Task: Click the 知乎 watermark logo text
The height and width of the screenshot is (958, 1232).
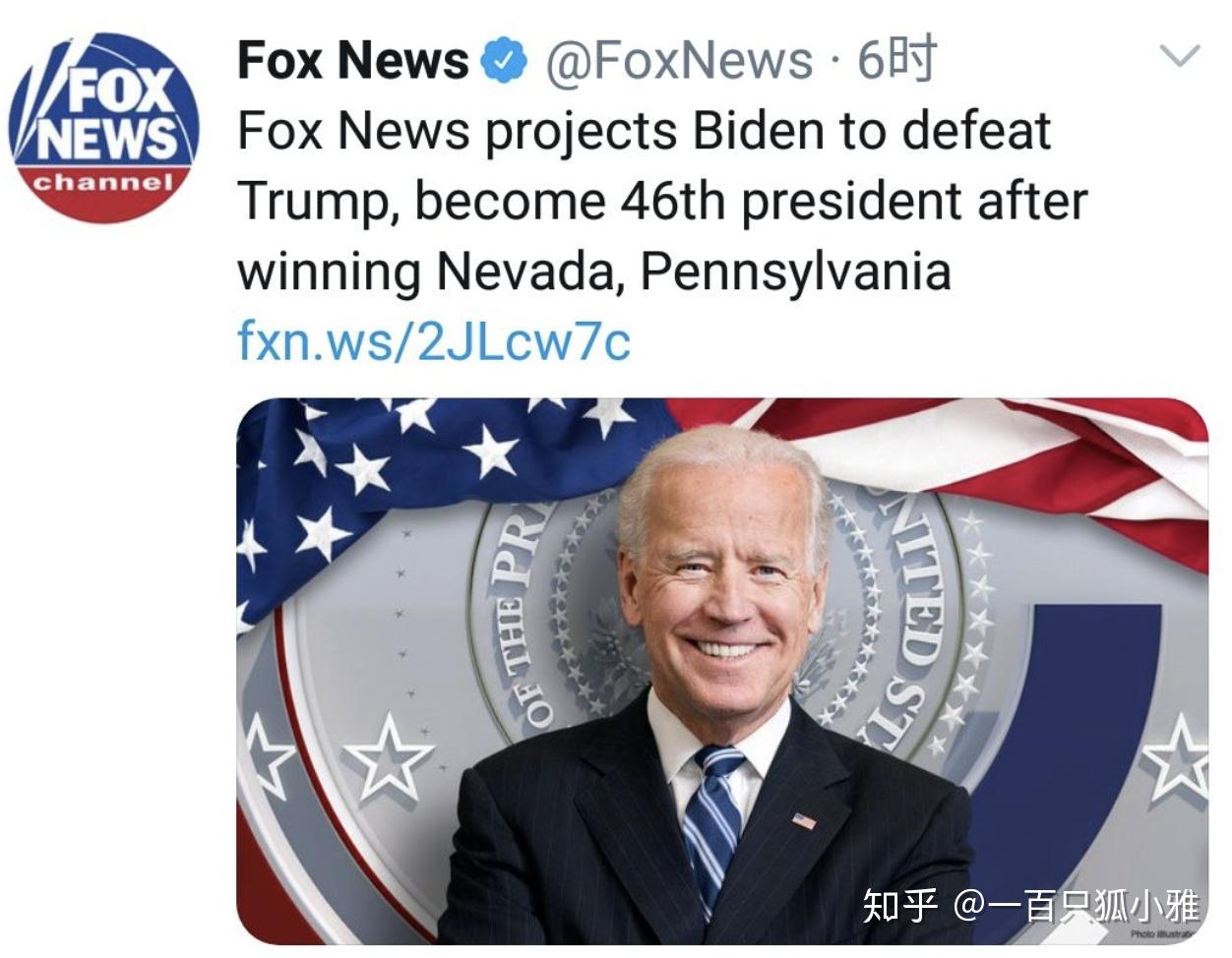Action: [x=900, y=905]
